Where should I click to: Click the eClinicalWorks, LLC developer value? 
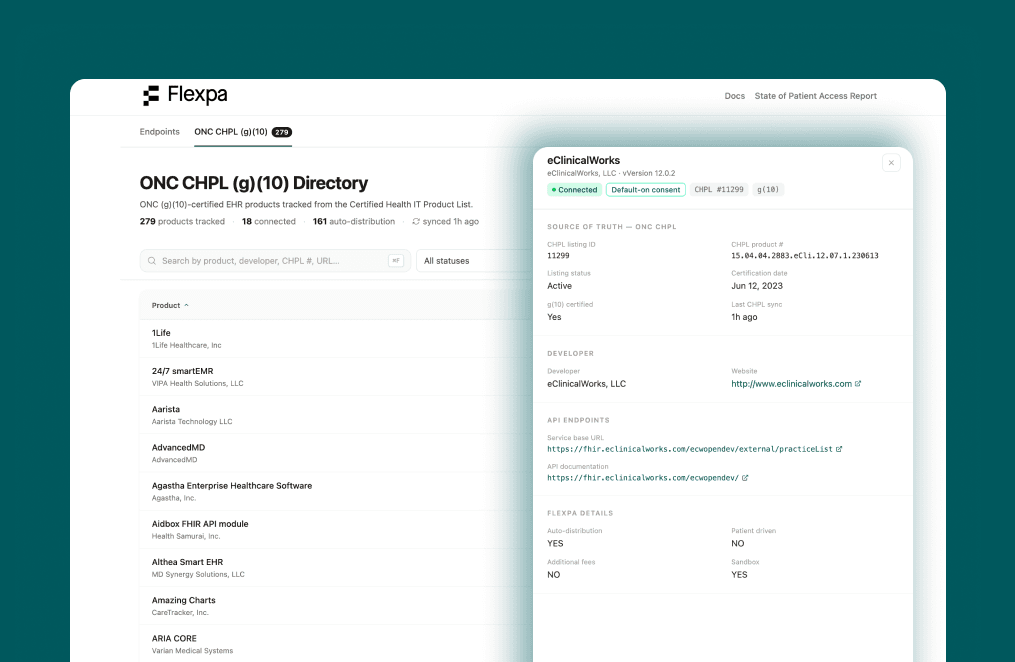586,384
